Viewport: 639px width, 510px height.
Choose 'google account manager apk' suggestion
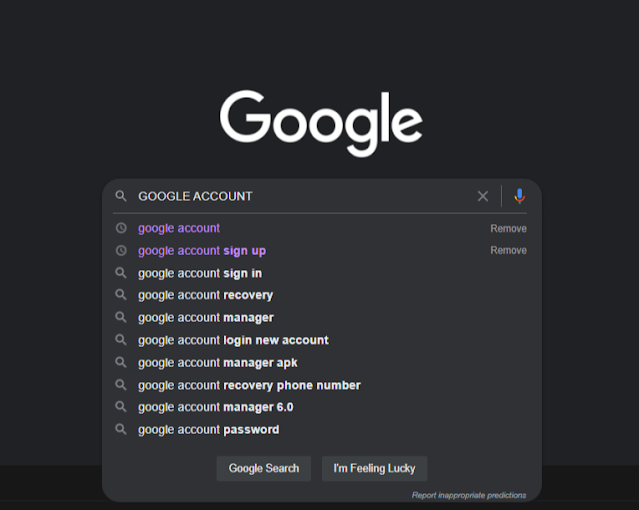(x=322, y=362)
